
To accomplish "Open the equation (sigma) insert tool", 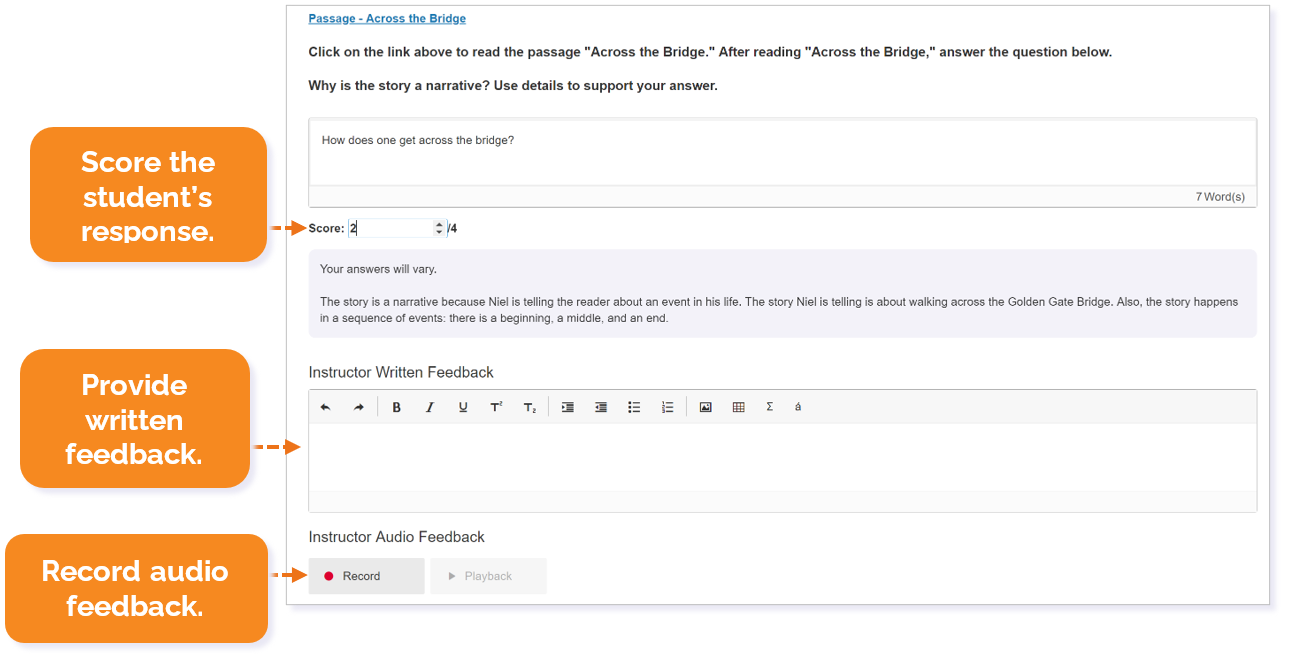I will [x=769, y=407].
